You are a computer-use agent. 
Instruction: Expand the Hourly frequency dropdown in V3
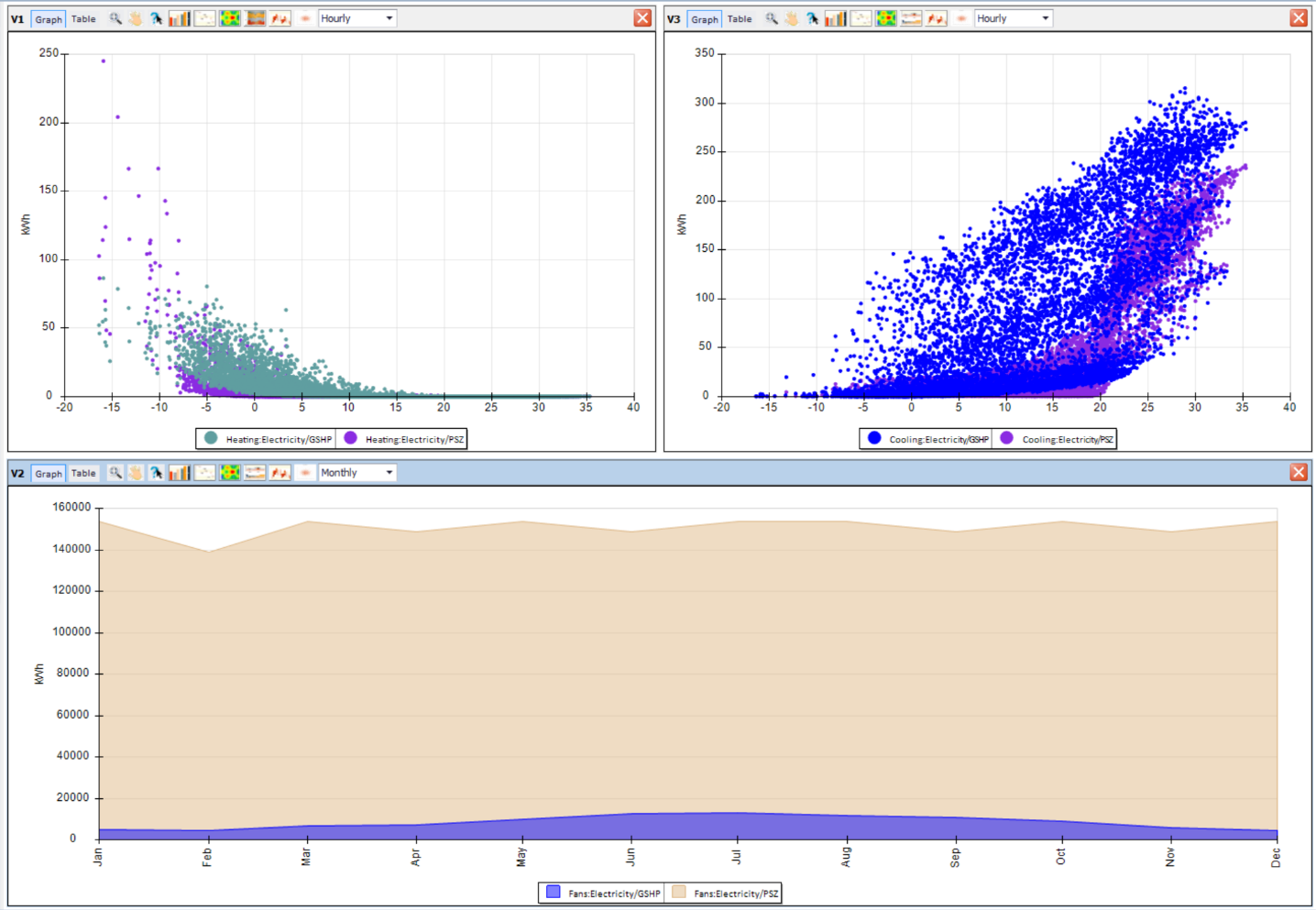tap(1014, 18)
